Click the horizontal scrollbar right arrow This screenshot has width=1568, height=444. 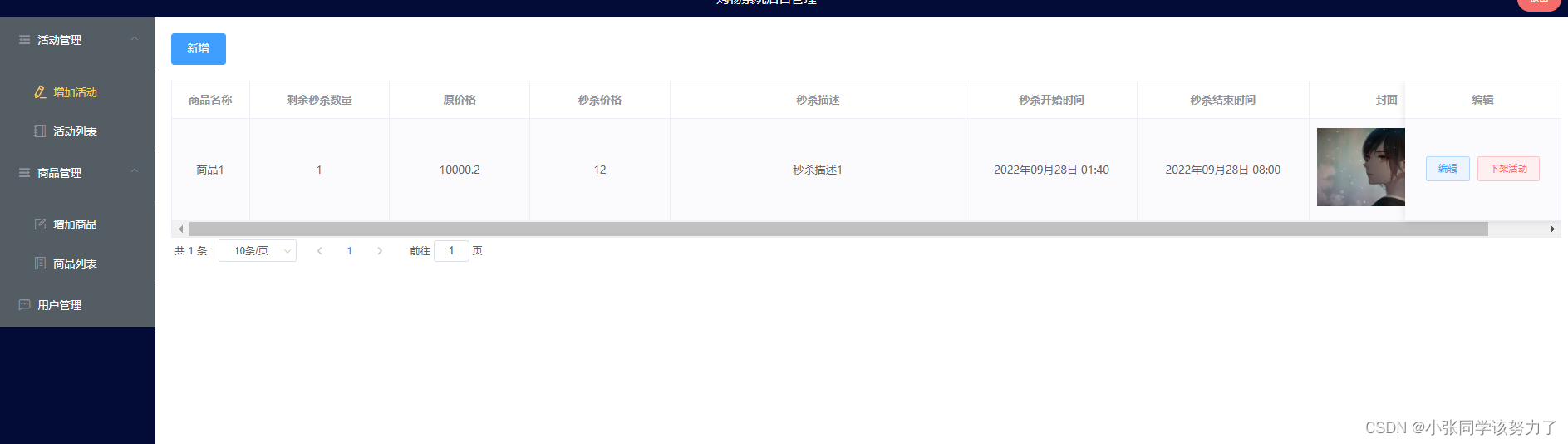point(1552,229)
